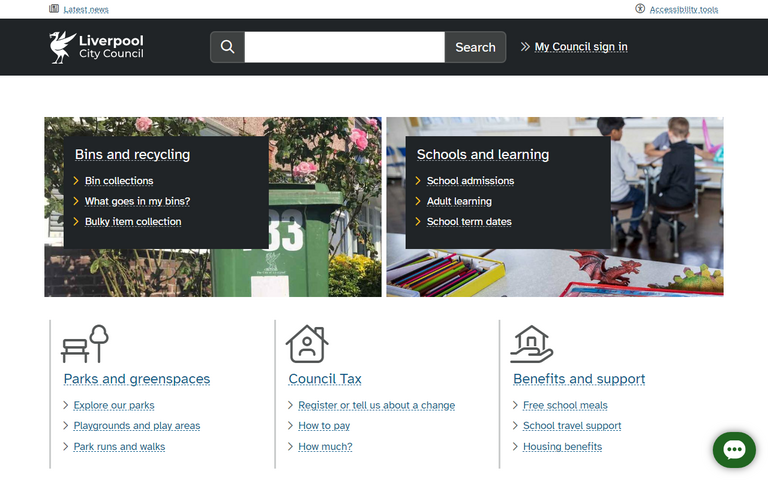Open Bulky item collection link
768x480 pixels.
tap(133, 222)
